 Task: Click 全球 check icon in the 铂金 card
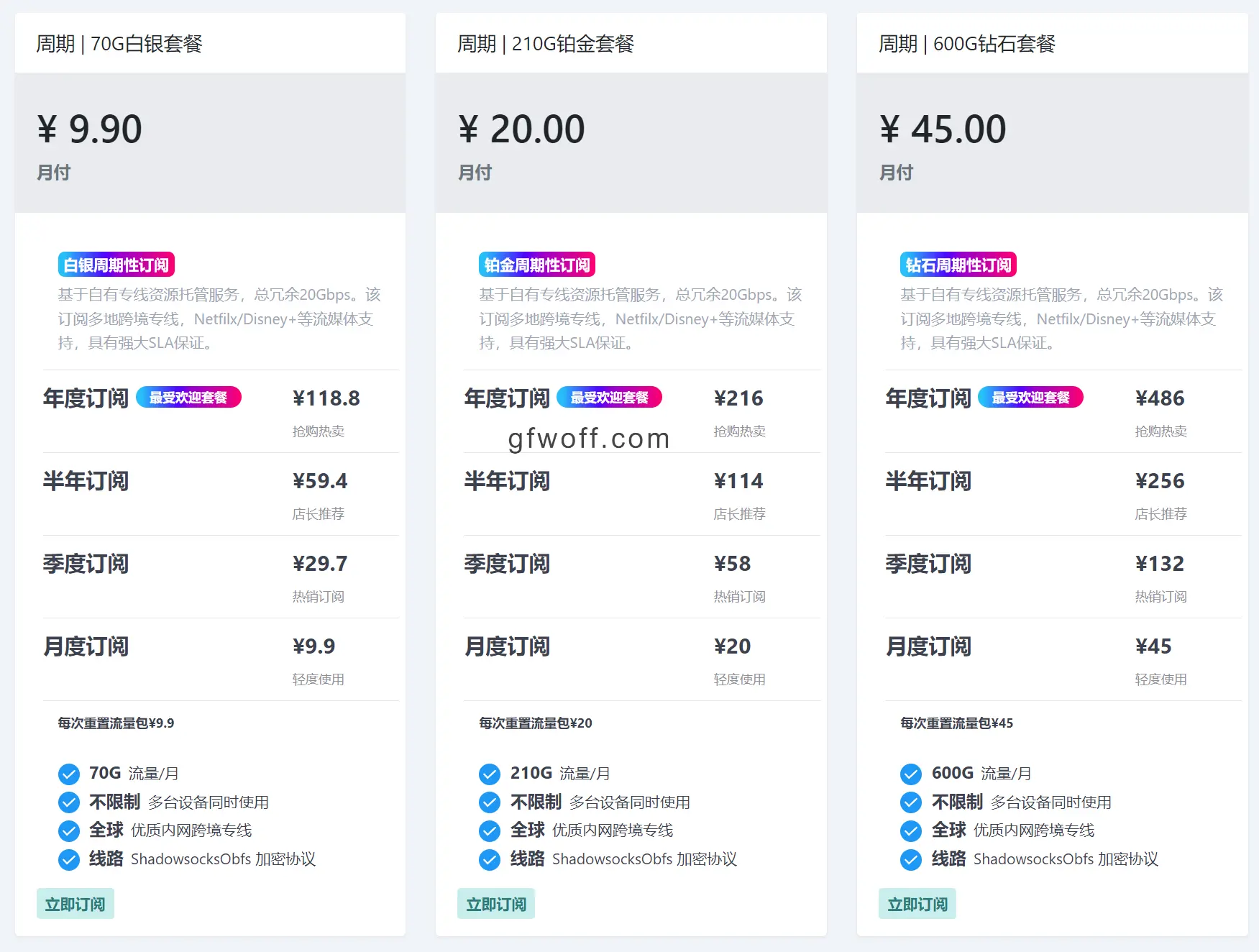490,830
